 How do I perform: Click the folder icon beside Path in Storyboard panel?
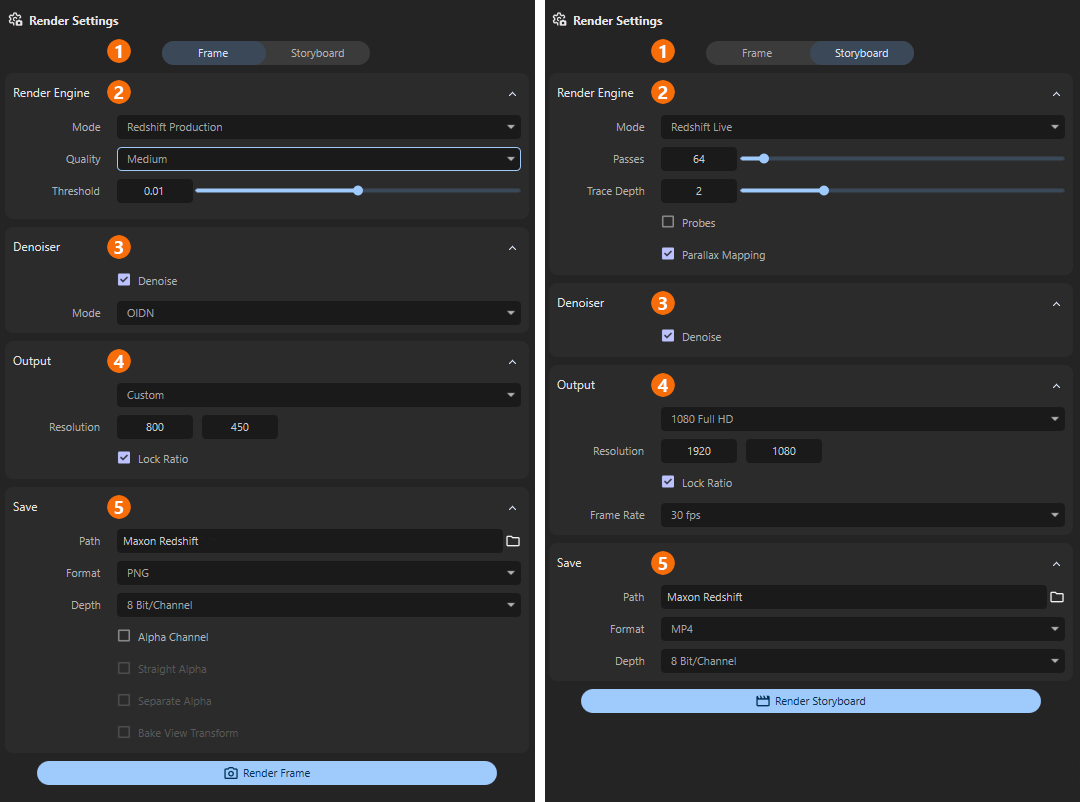tap(1057, 597)
